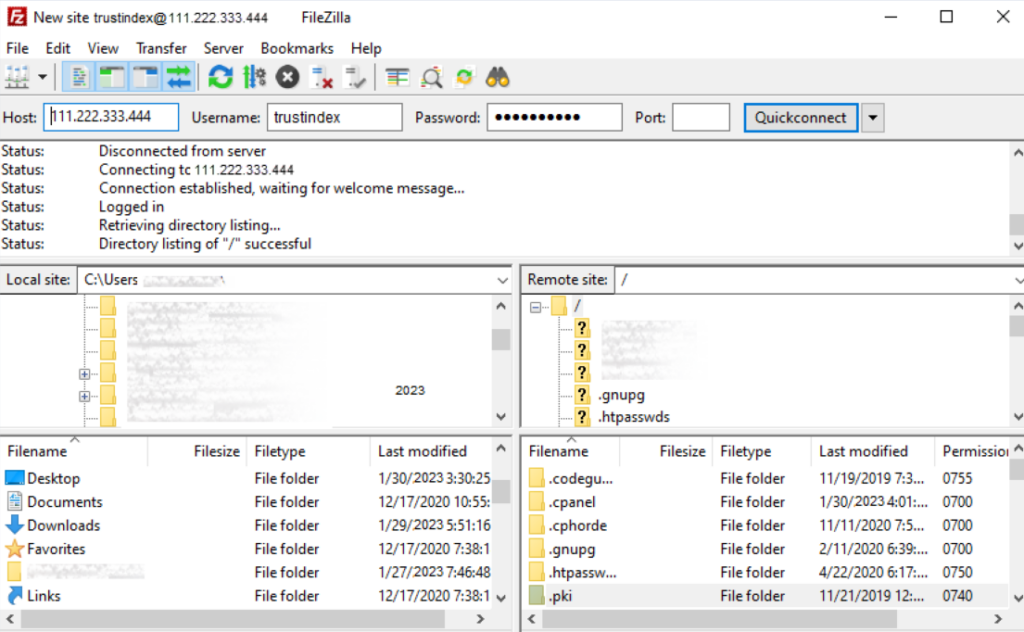This screenshot has width=1024, height=632.
Task: Click the synchronized browsing icon
Action: coord(465,77)
